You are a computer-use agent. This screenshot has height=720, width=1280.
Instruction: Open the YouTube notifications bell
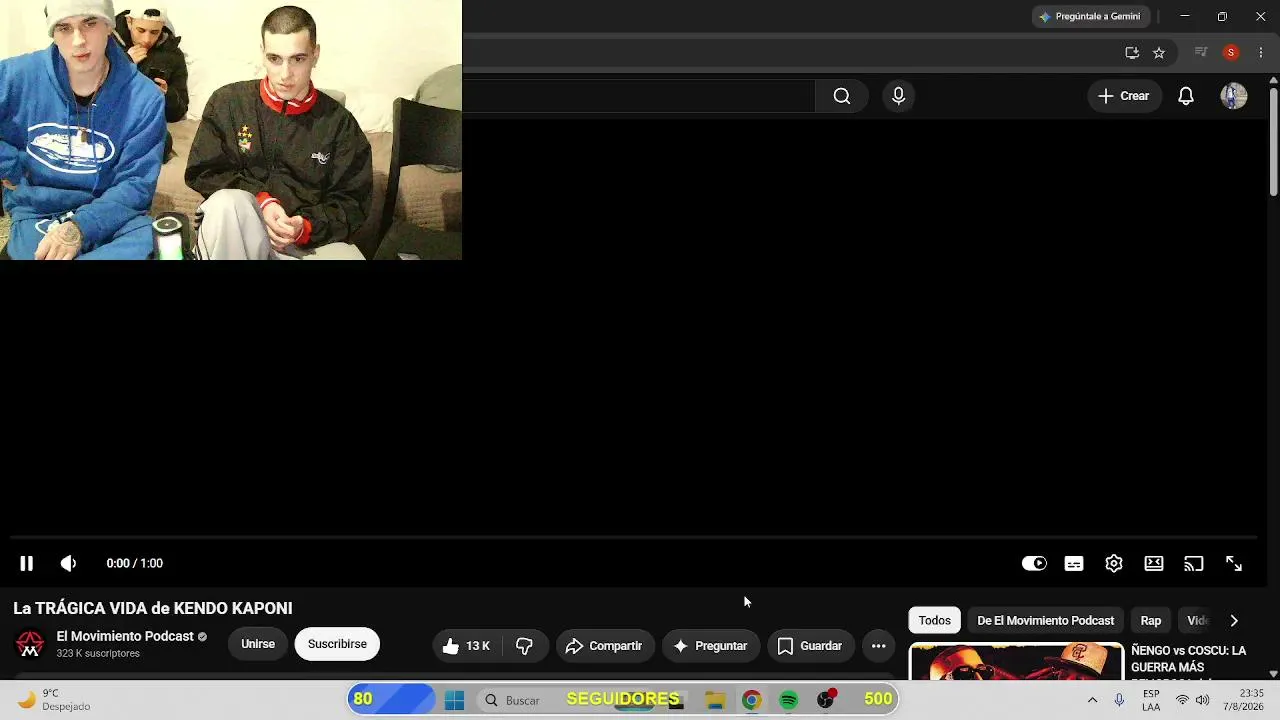click(x=1186, y=96)
